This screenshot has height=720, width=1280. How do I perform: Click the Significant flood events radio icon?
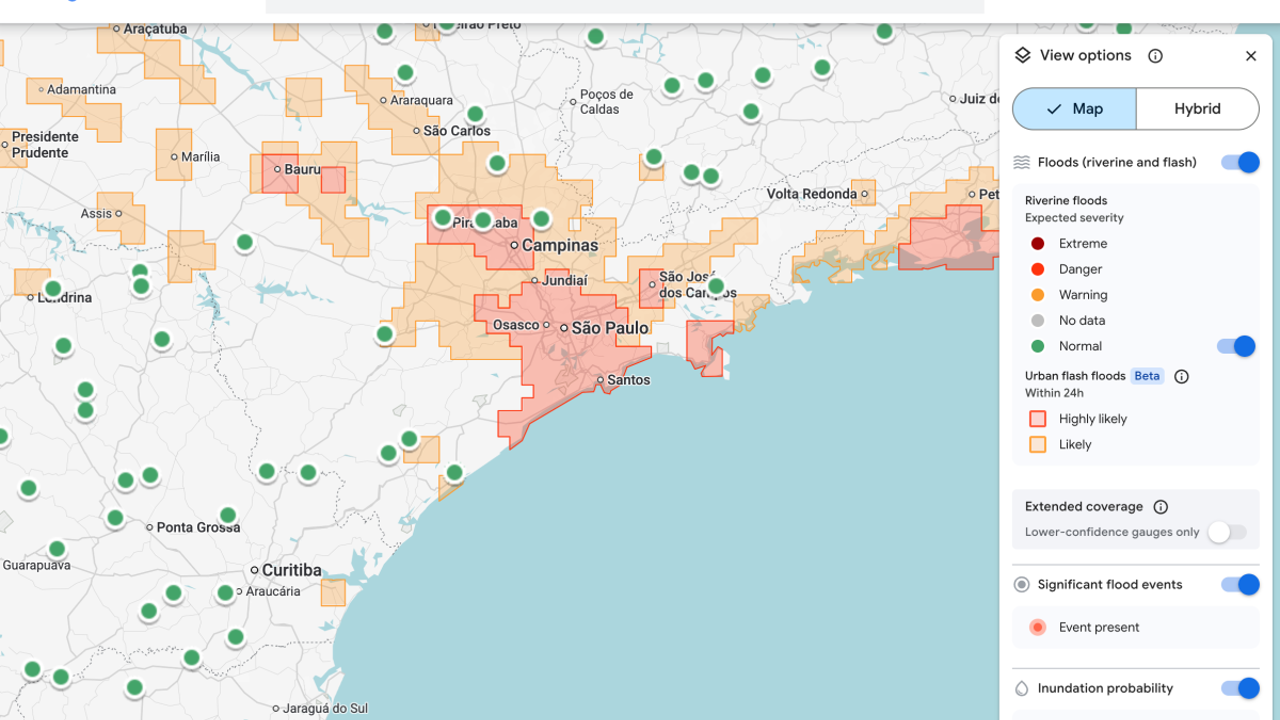(x=1021, y=585)
